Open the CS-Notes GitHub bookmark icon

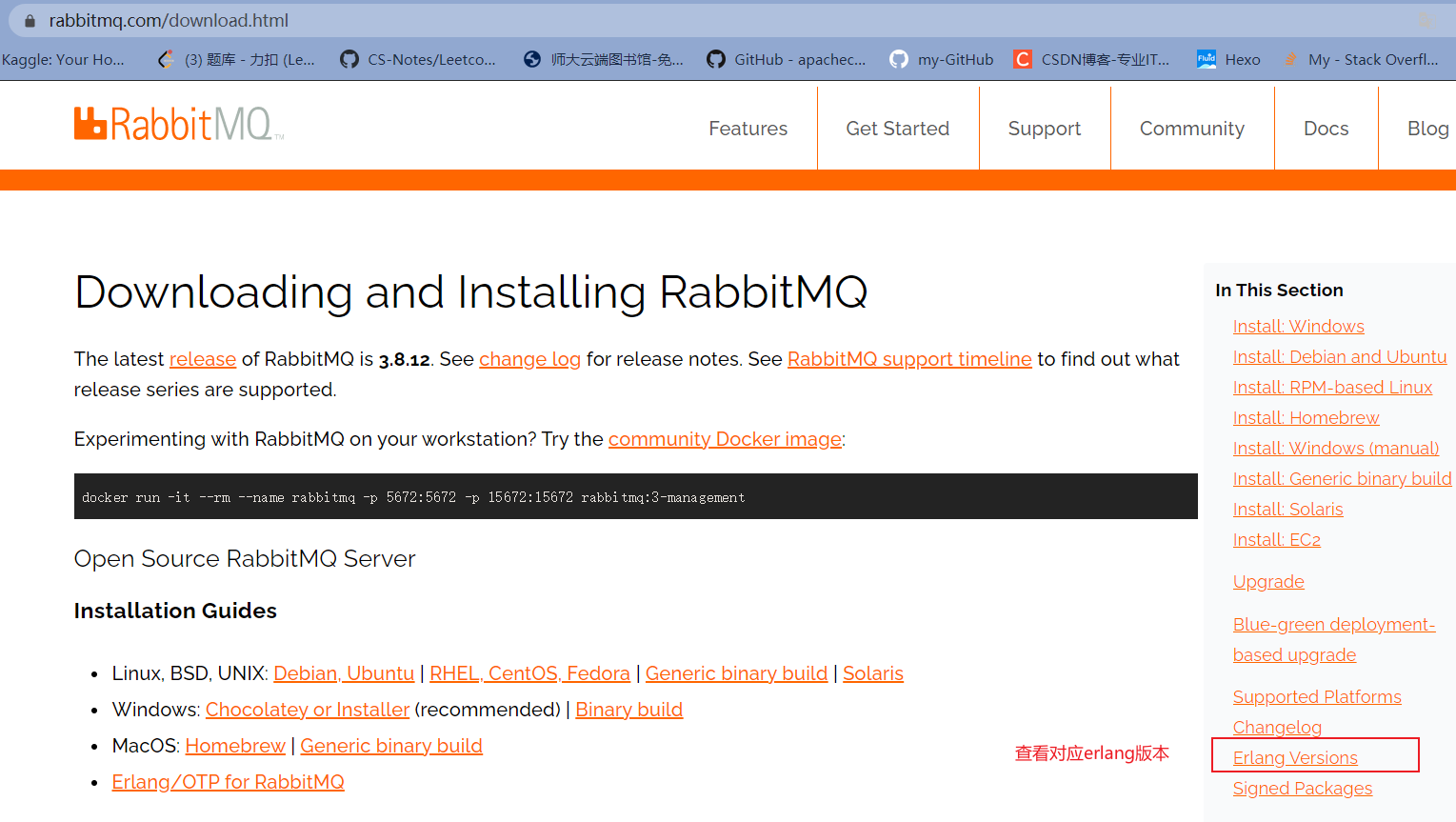pos(349,59)
